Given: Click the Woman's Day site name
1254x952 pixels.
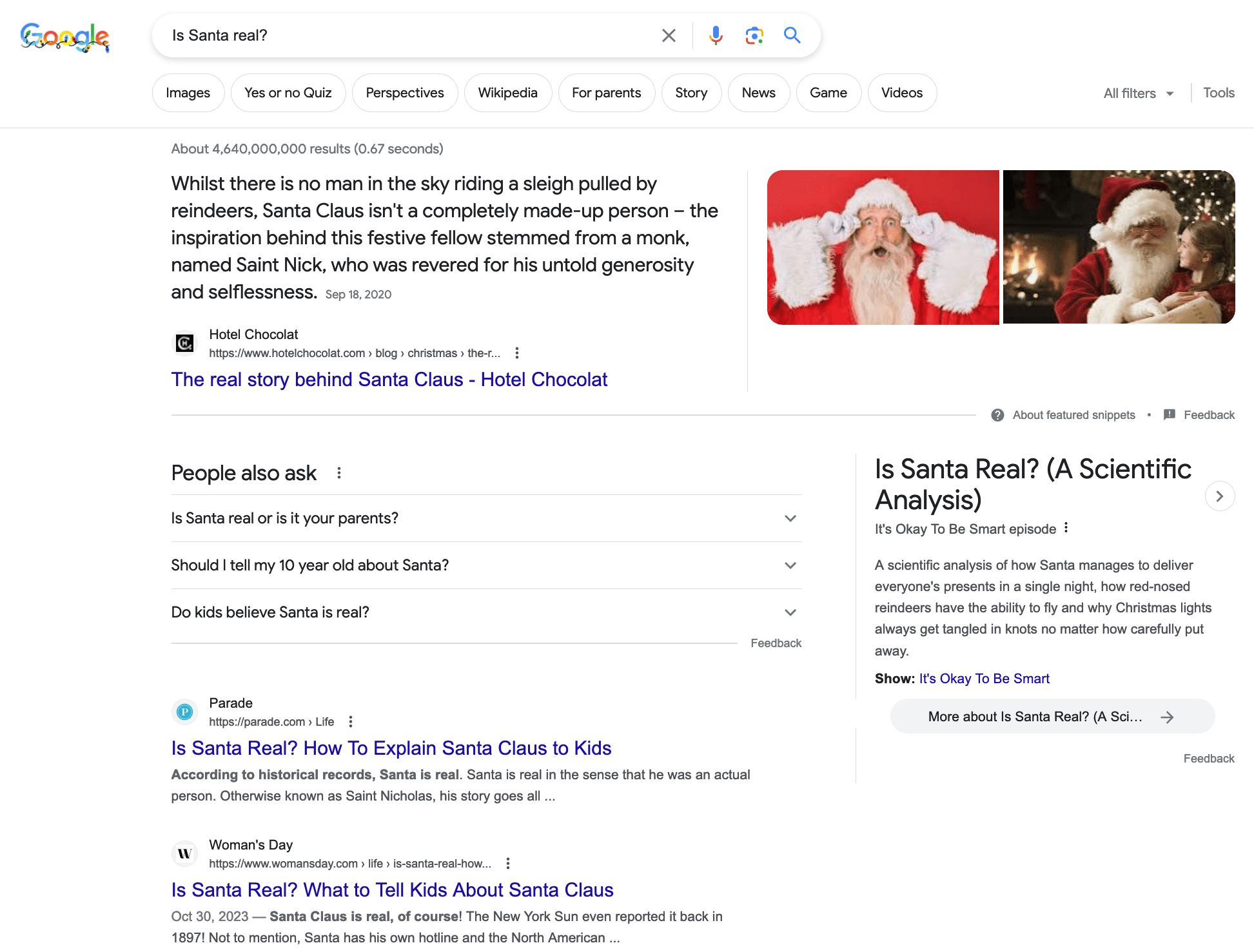Looking at the screenshot, I should [x=251, y=845].
